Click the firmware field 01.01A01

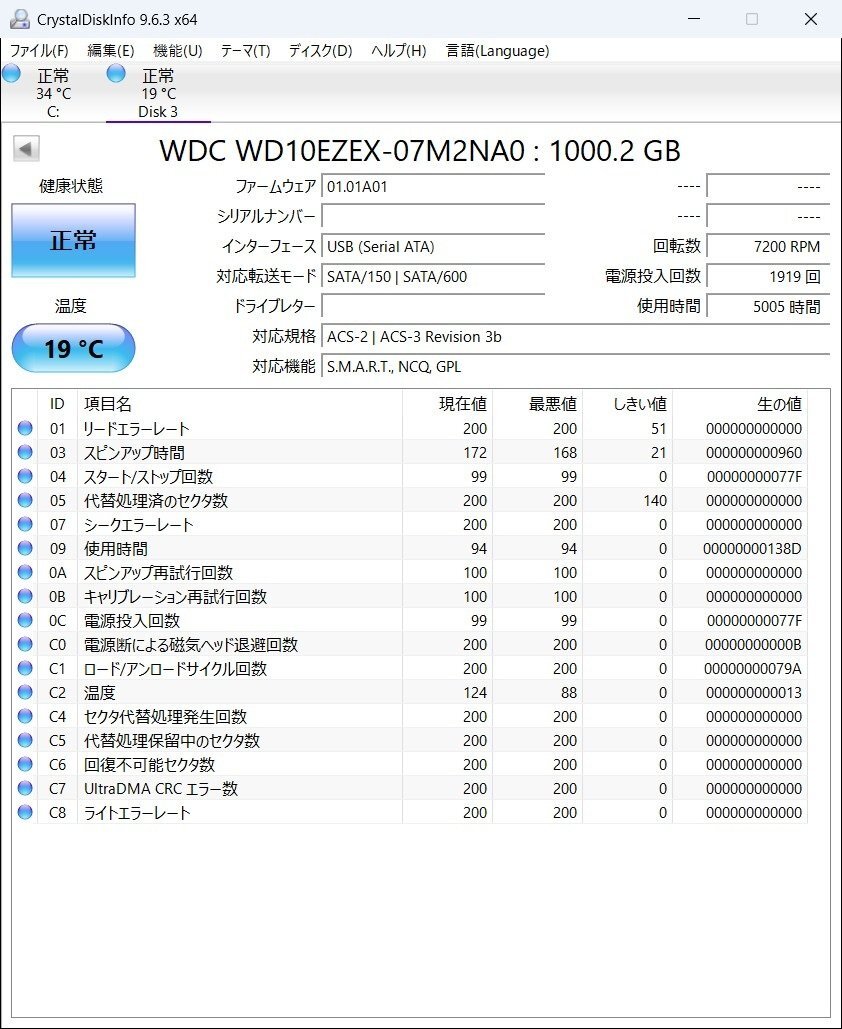pyautogui.click(x=433, y=187)
